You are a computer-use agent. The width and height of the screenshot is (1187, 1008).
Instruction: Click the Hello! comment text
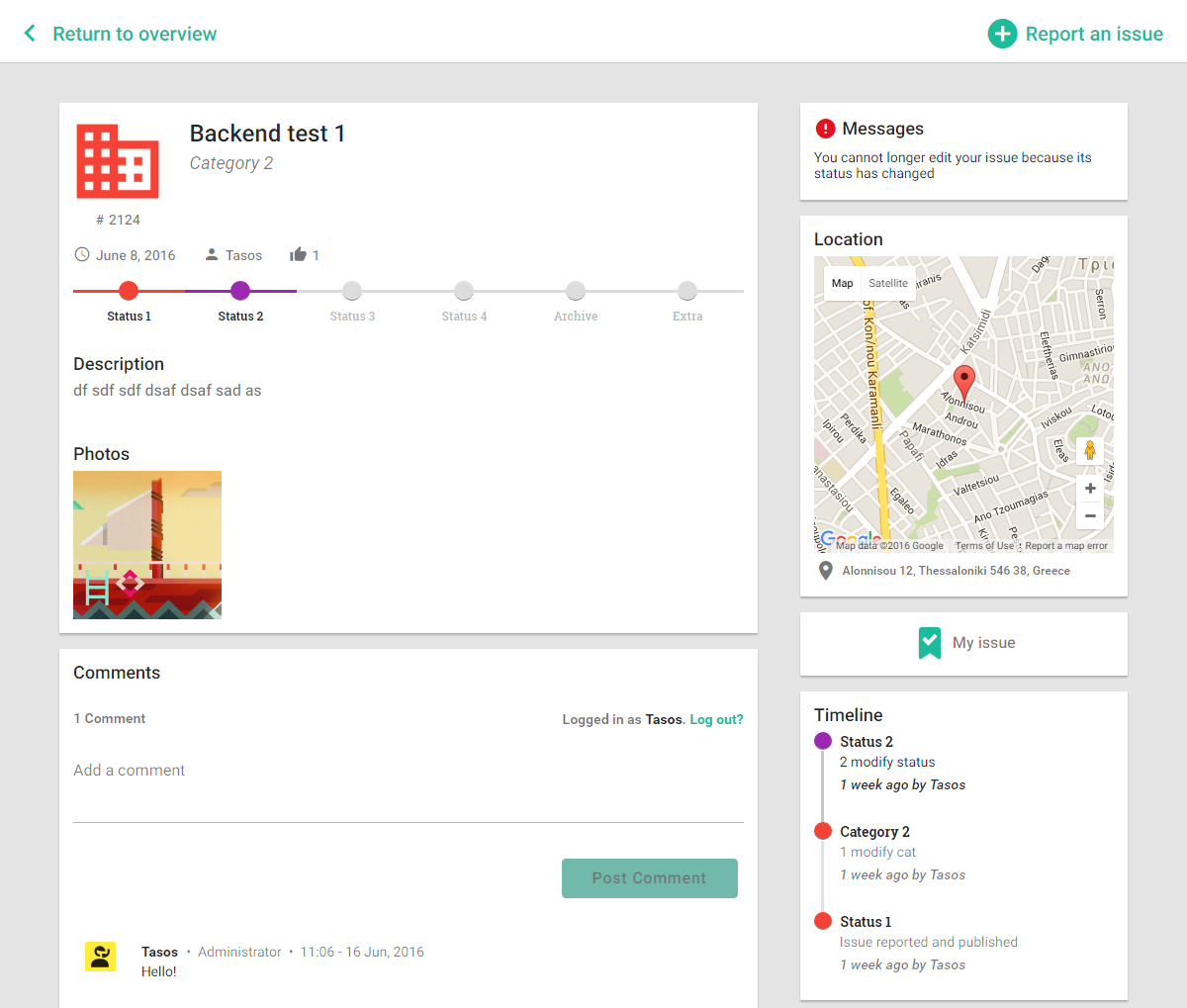click(x=159, y=971)
